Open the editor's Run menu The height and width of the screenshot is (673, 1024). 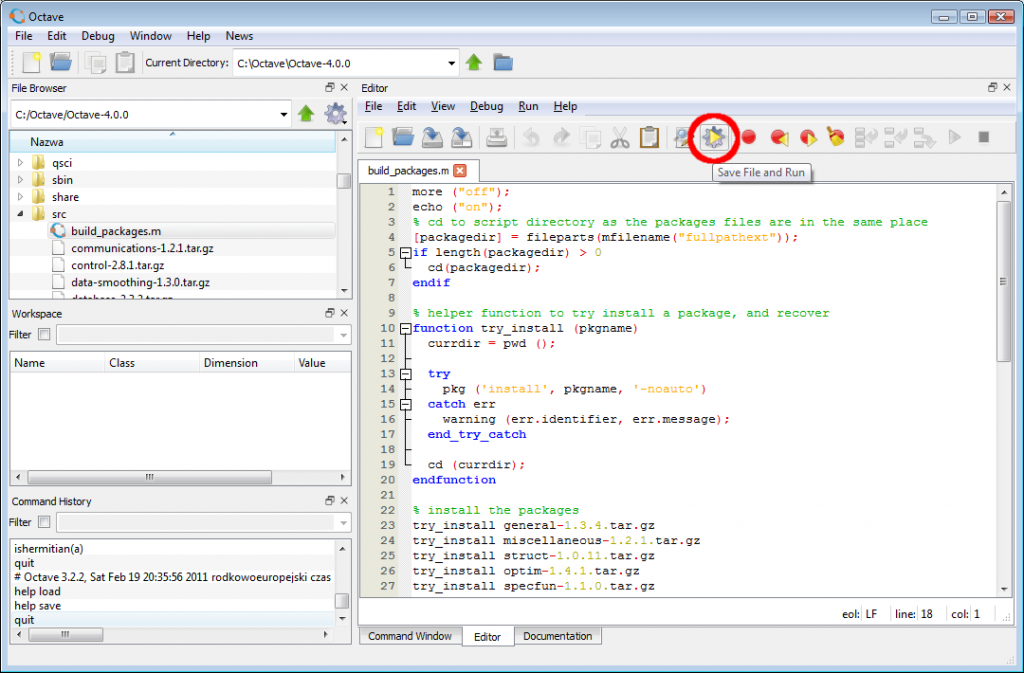[528, 106]
